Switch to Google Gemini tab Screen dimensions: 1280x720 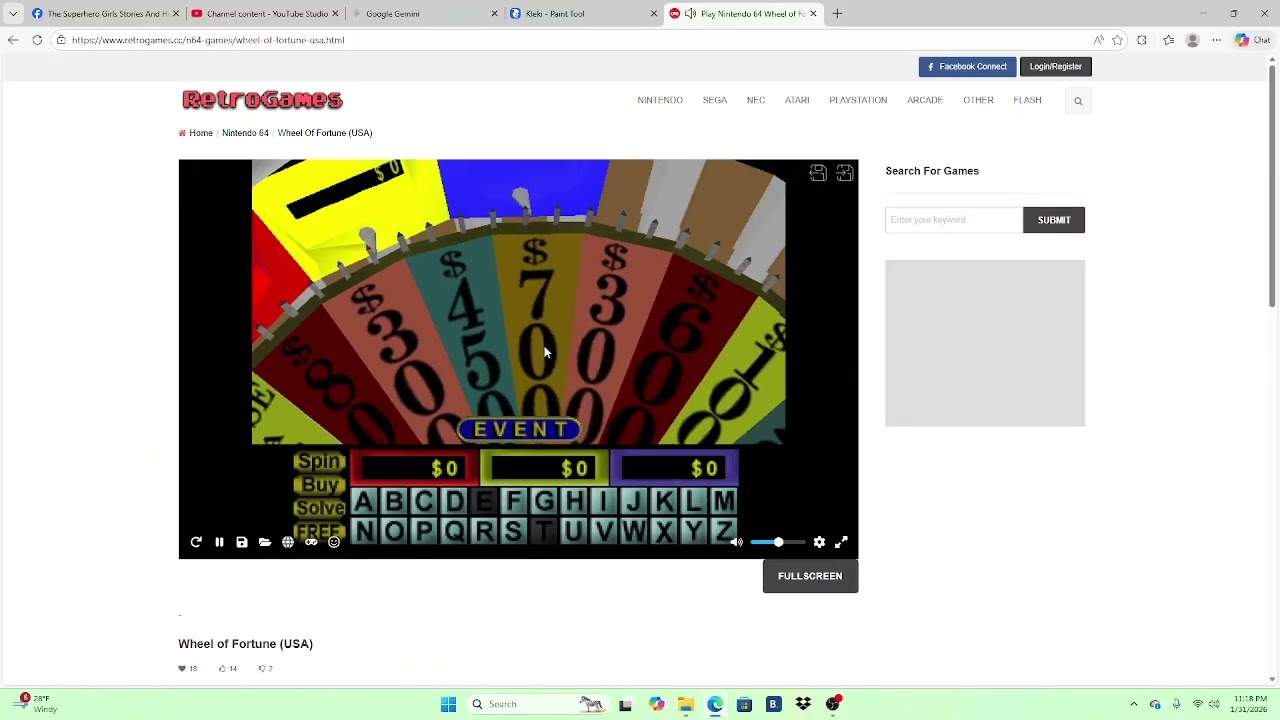424,14
